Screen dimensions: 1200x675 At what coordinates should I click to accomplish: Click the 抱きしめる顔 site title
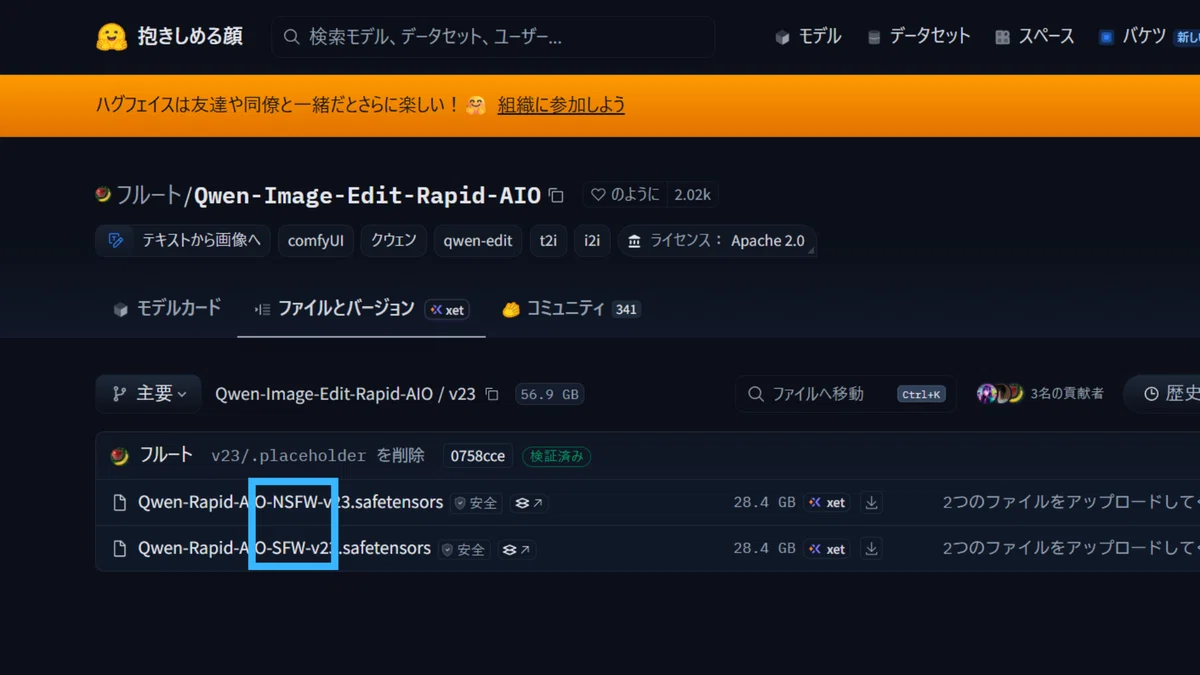(190, 37)
